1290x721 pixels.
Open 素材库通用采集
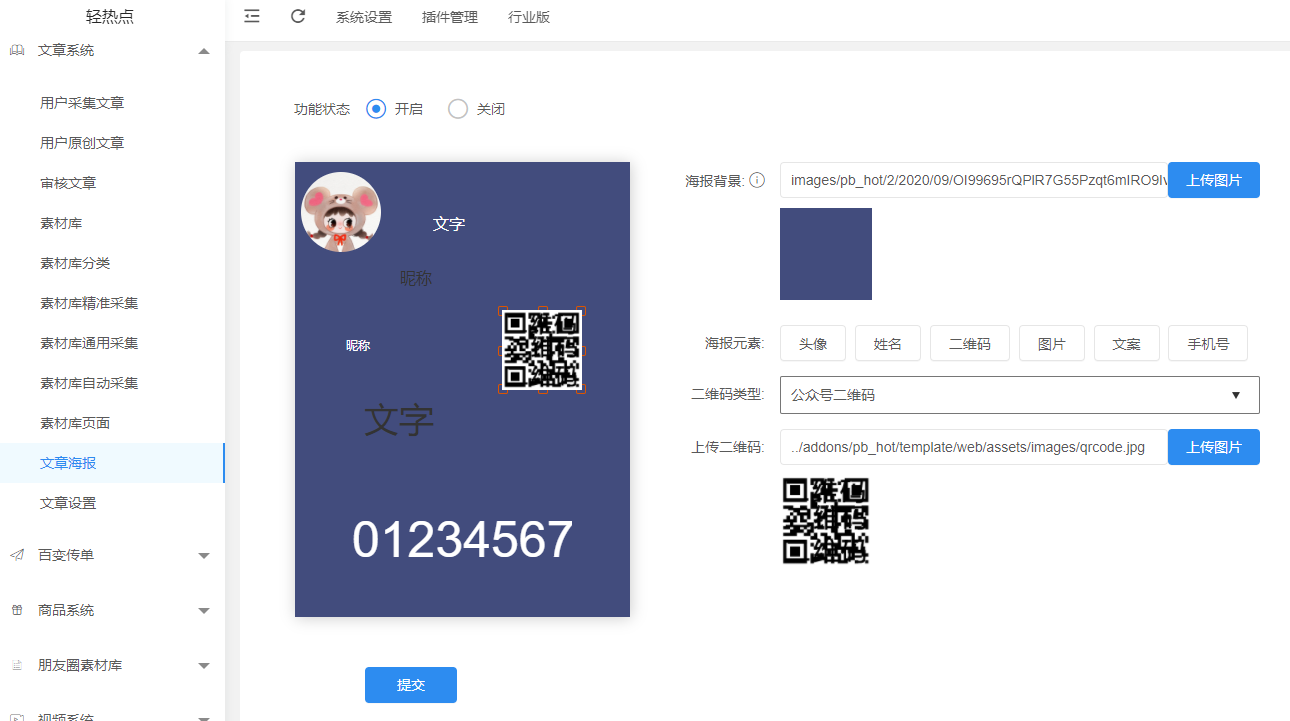(x=89, y=343)
